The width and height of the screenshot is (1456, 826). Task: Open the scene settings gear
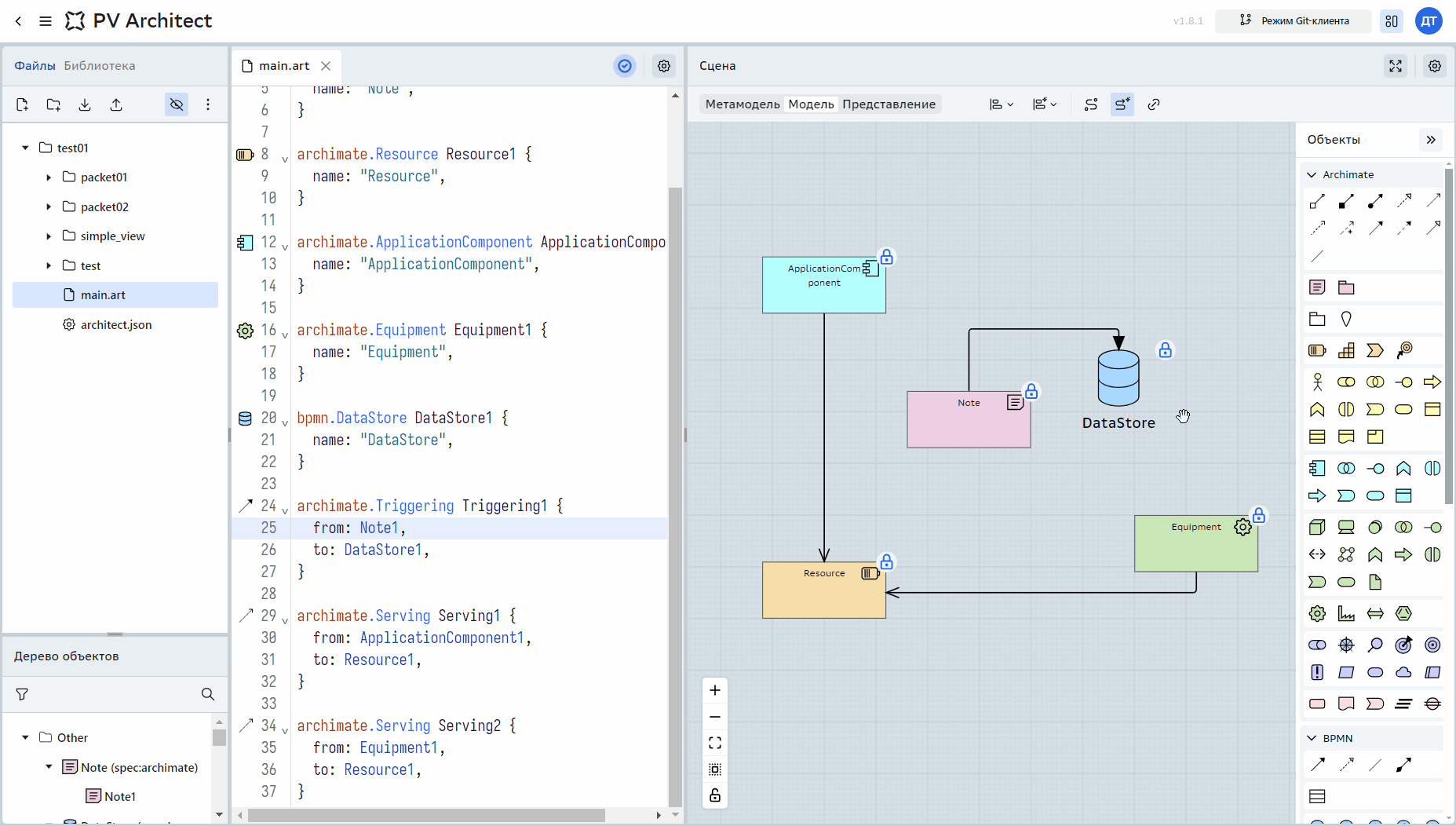1435,66
